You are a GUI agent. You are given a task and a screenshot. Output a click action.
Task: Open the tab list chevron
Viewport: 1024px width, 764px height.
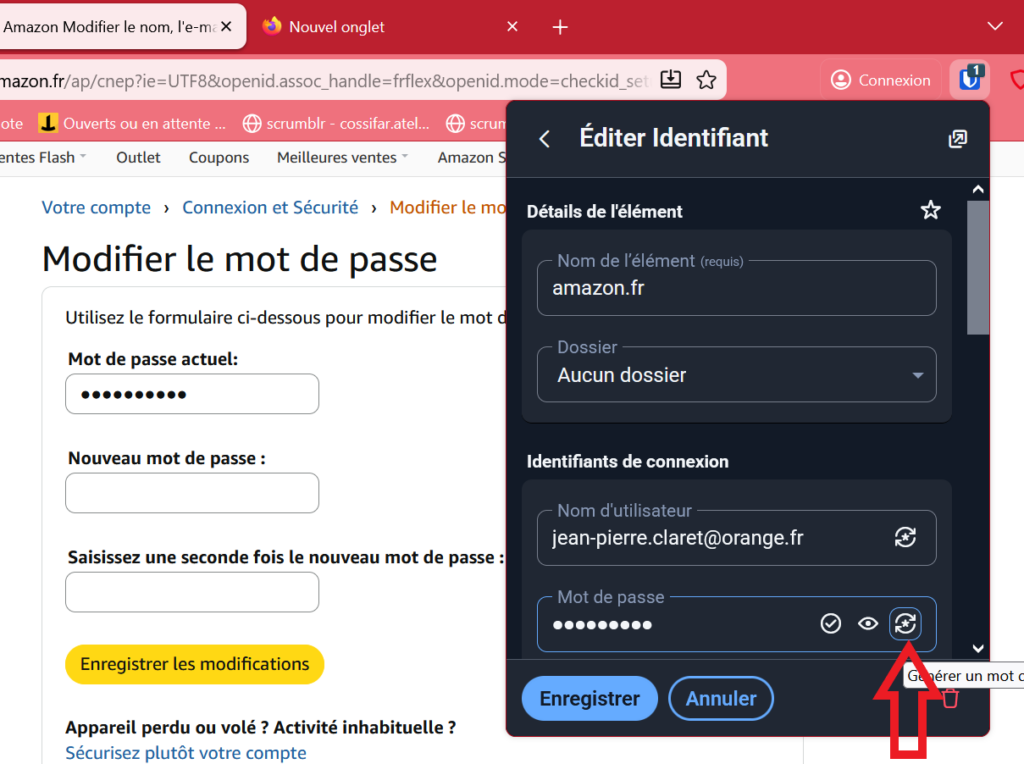point(994,26)
